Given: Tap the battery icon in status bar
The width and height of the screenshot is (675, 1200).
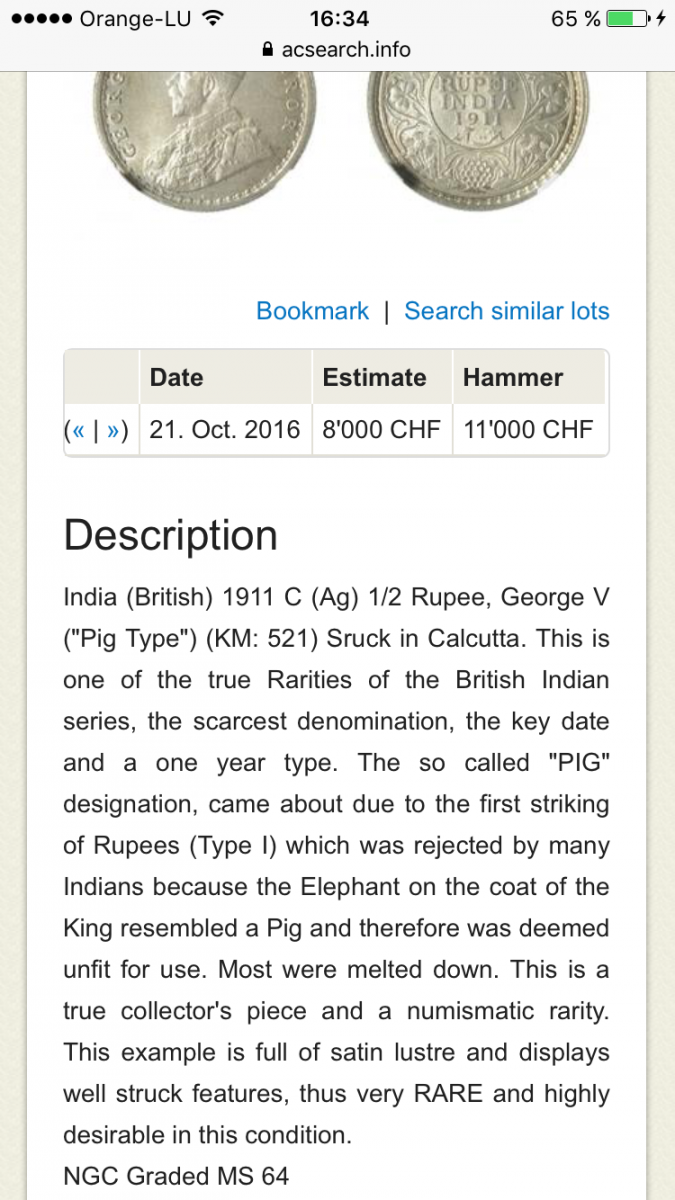Looking at the screenshot, I should coord(625,19).
